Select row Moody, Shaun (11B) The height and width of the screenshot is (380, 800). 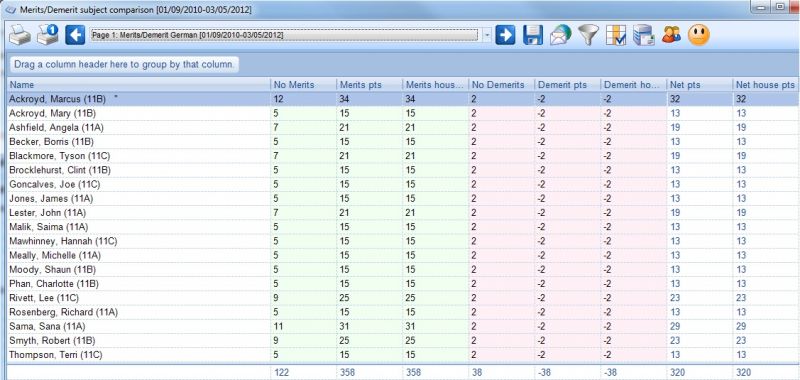pyautogui.click(x=403, y=269)
